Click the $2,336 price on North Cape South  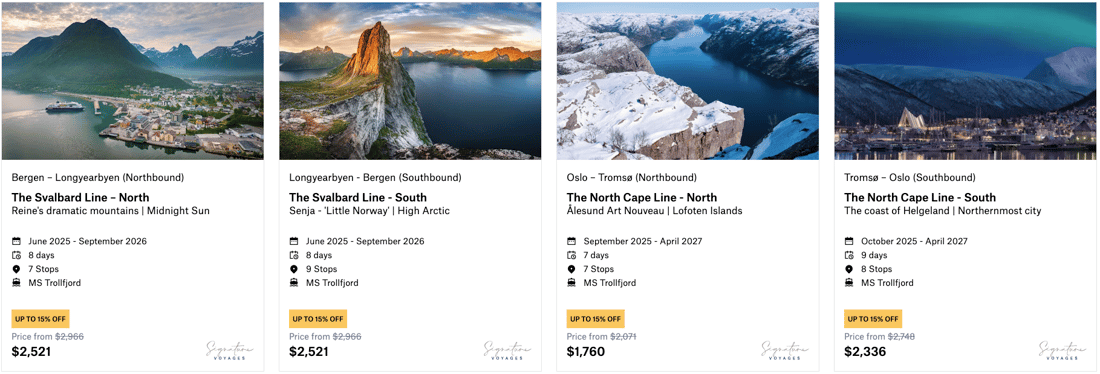click(x=865, y=352)
